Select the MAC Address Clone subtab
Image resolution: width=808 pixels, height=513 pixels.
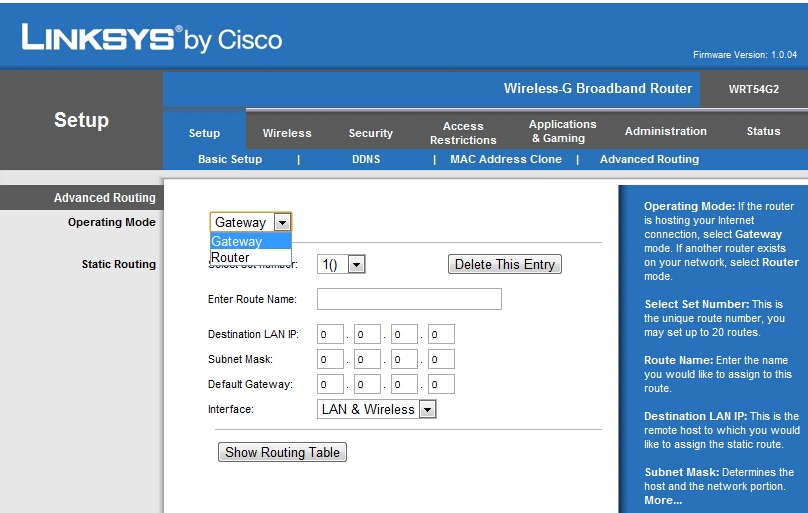(x=506, y=159)
